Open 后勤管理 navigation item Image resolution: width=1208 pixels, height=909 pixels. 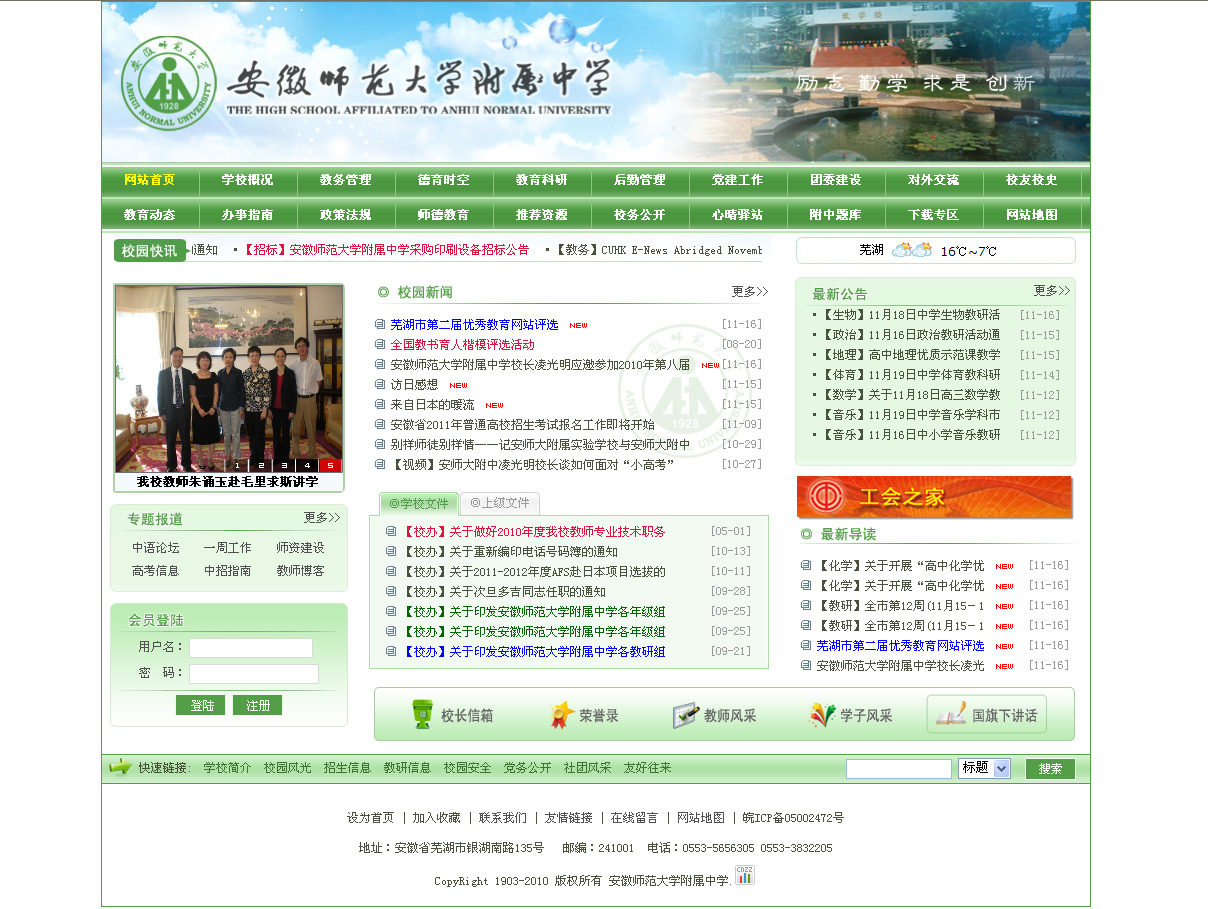tap(639, 180)
